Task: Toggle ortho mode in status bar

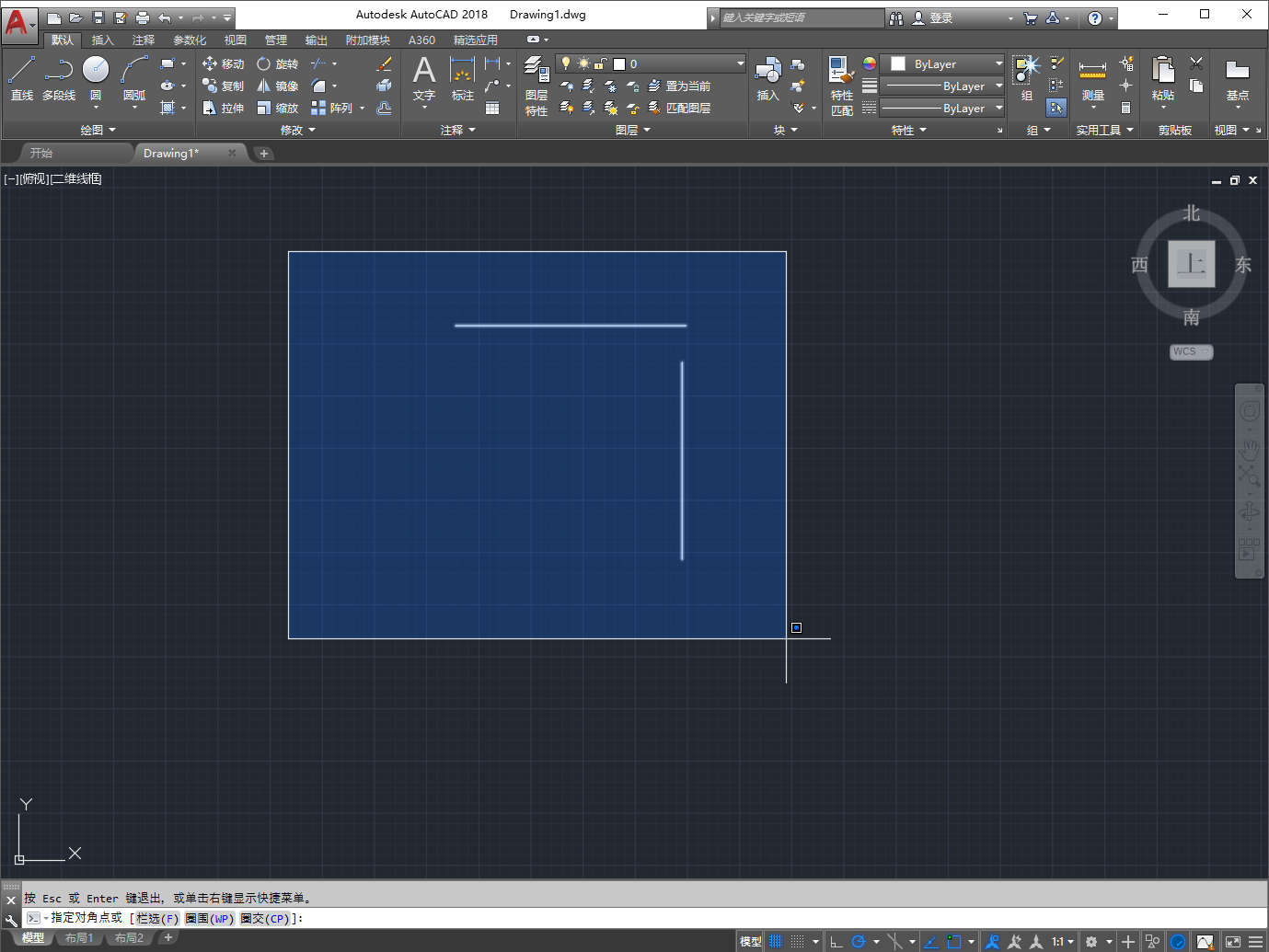Action: tap(836, 941)
